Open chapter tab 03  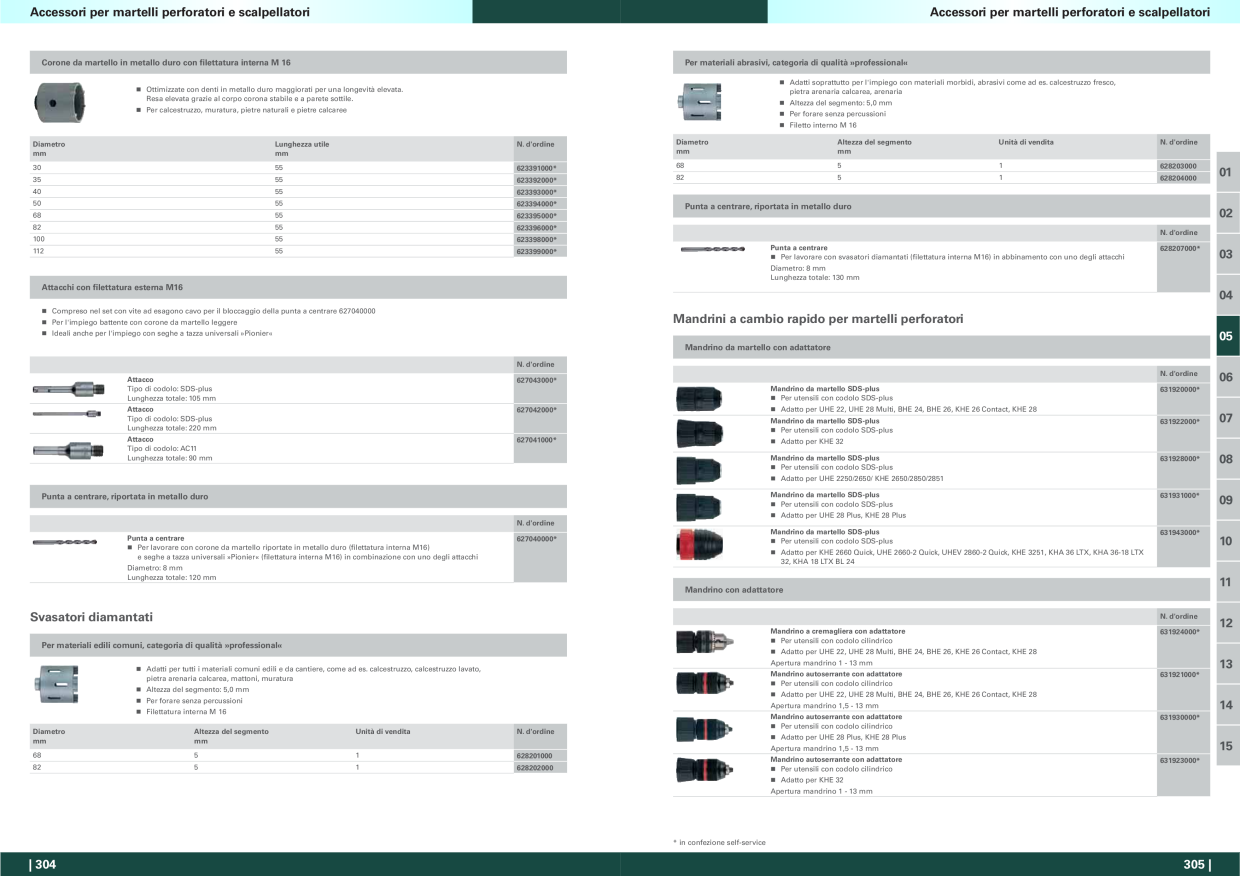pyautogui.click(x=1227, y=254)
